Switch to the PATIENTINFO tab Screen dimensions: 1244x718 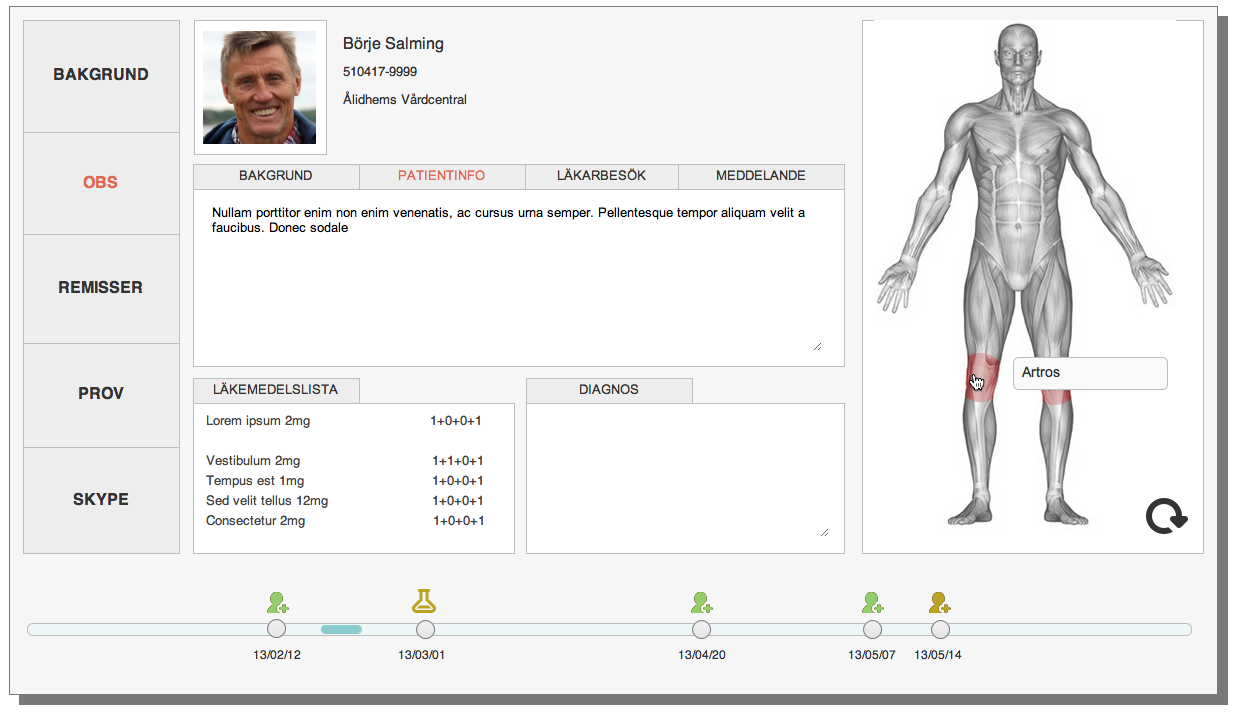point(442,176)
